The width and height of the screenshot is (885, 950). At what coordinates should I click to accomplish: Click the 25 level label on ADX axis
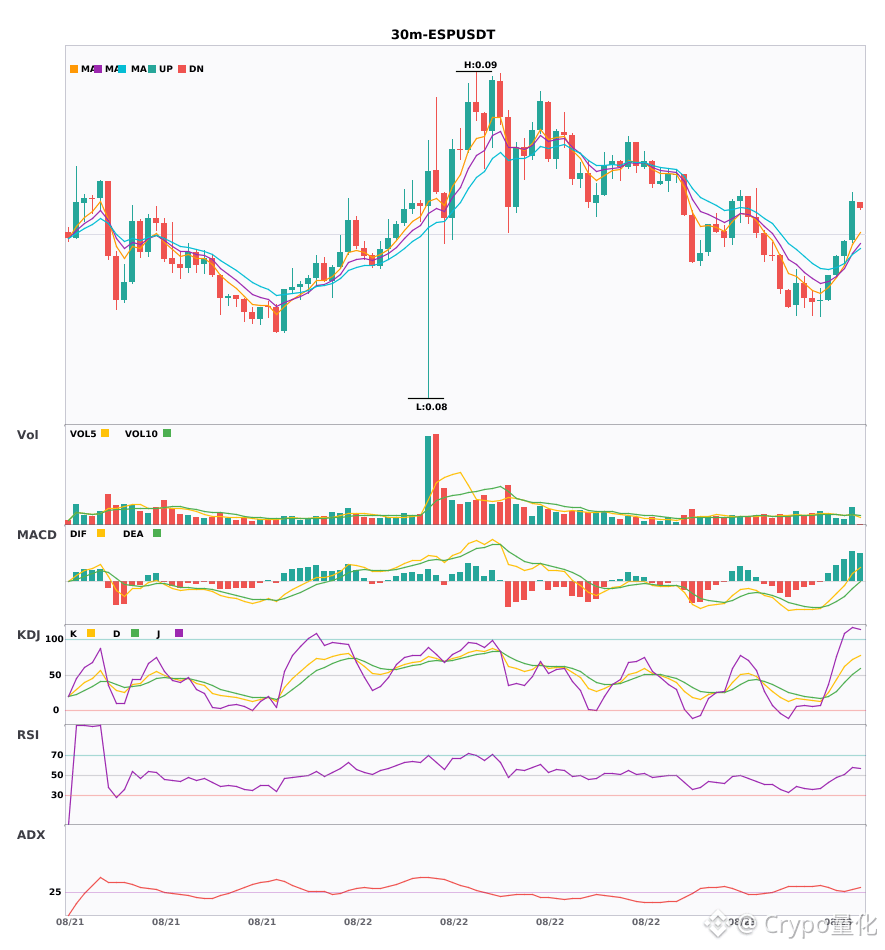(x=55, y=892)
